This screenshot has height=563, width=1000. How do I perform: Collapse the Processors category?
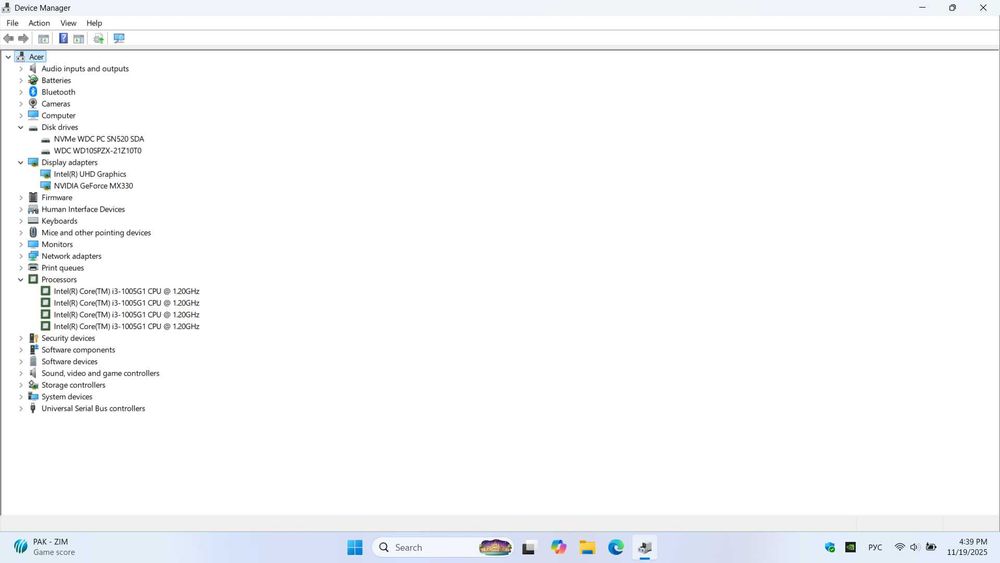[20, 279]
